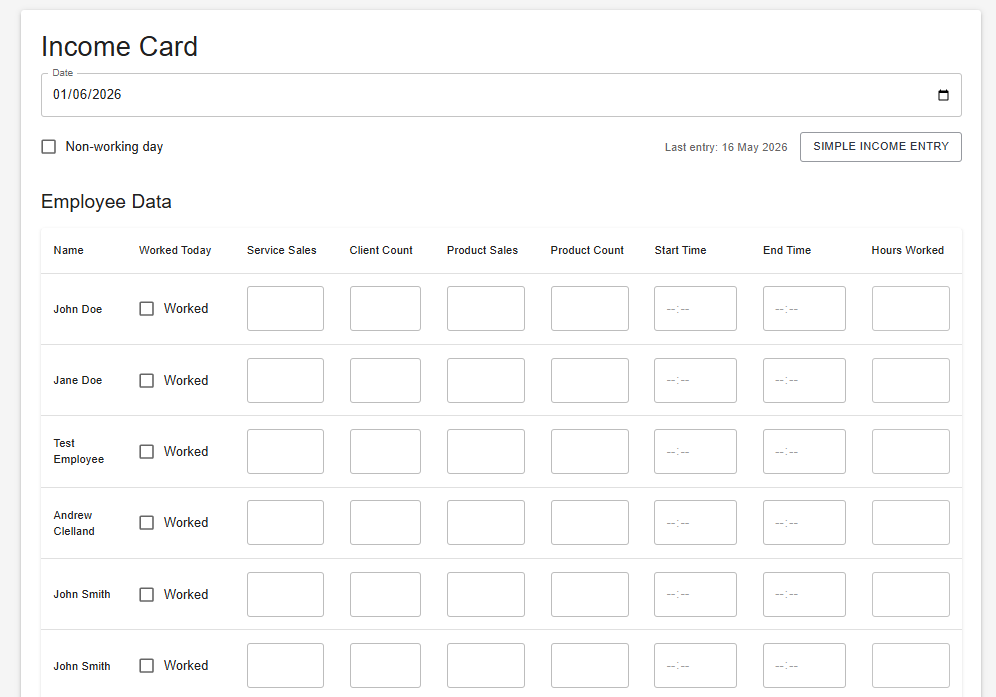Set Jane Doe's End Time field
Screen dimensions: 996x697
[x=804, y=381]
